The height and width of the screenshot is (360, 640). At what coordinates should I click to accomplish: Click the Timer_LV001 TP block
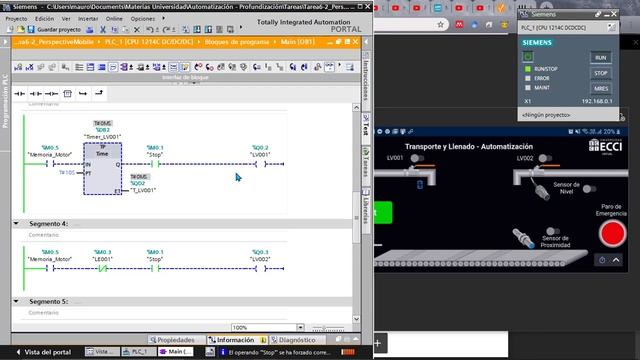click(102, 169)
